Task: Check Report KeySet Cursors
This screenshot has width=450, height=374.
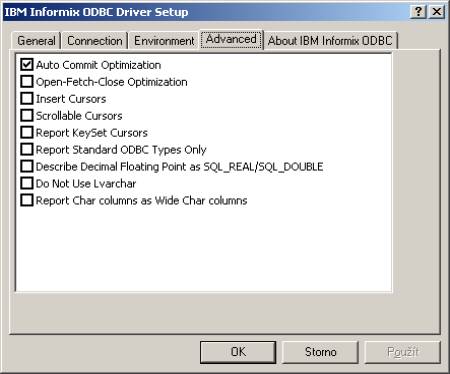Action: coord(27,133)
